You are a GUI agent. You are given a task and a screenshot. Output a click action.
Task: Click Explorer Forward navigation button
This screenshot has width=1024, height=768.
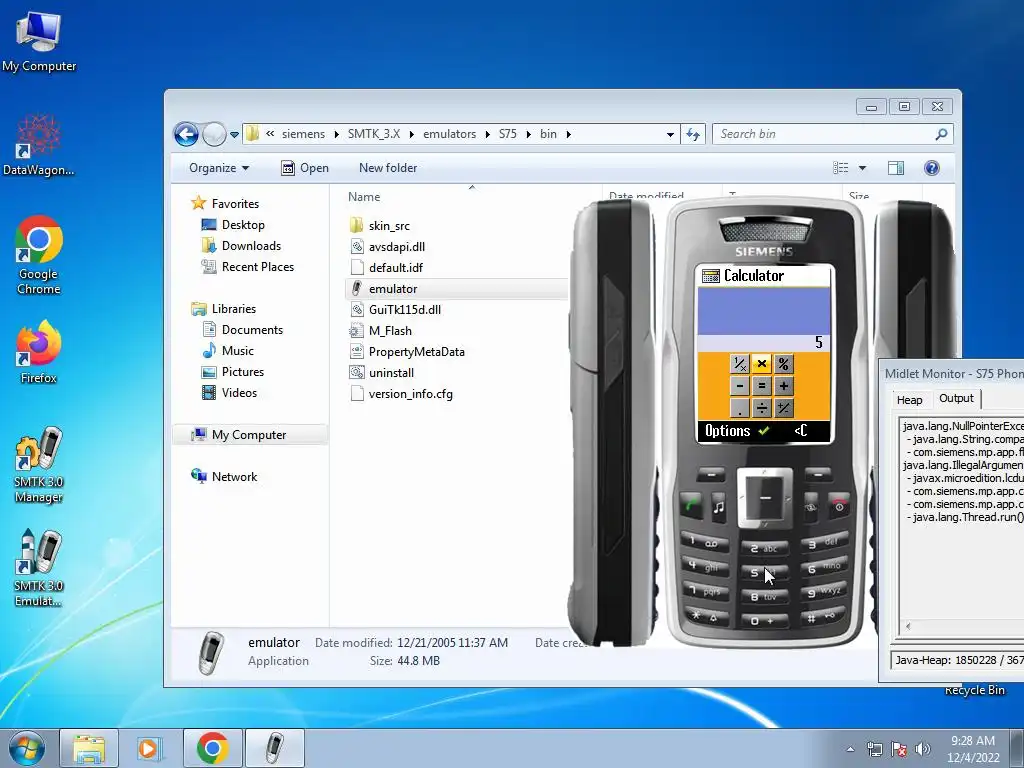(214, 135)
